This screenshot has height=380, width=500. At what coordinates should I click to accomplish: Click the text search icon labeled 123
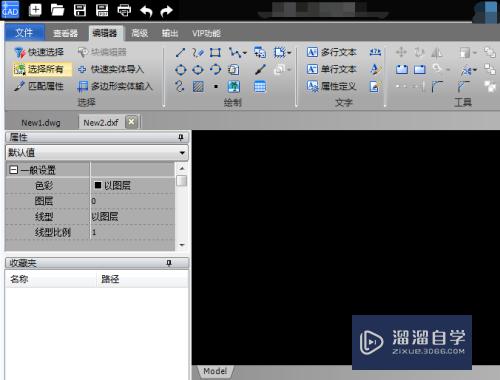(375, 52)
